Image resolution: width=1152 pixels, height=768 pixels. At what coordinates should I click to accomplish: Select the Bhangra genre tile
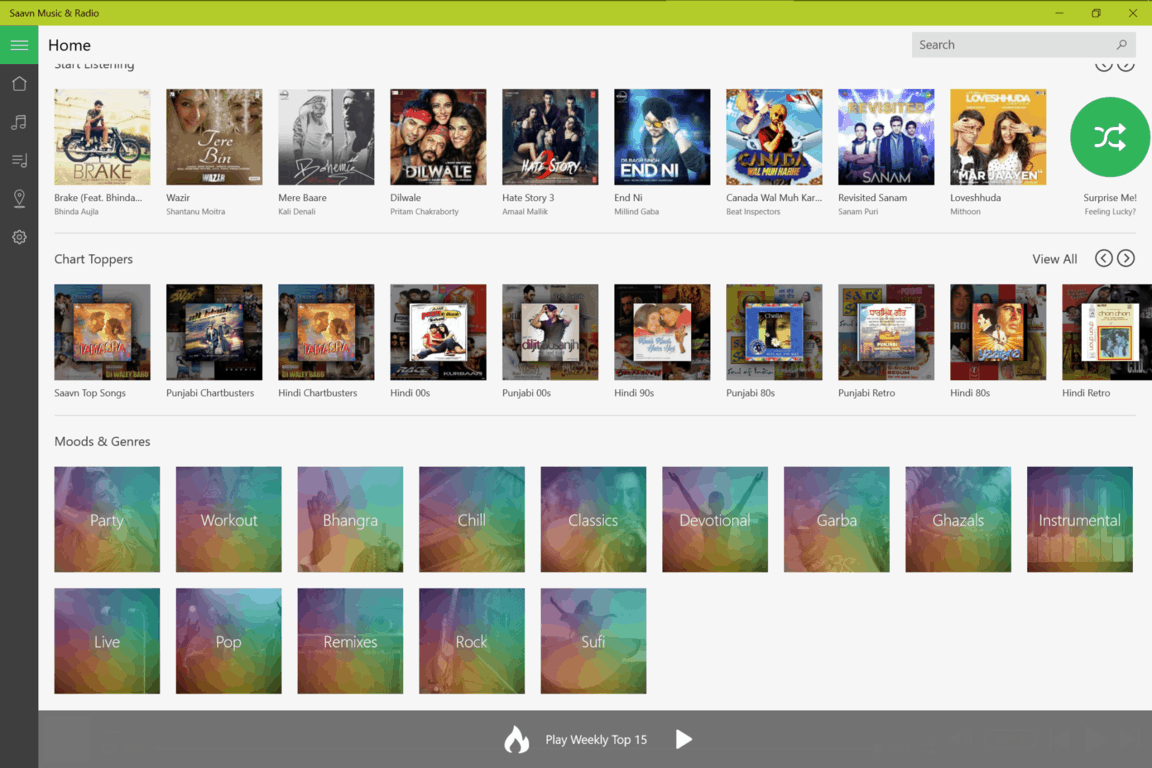[x=350, y=520]
